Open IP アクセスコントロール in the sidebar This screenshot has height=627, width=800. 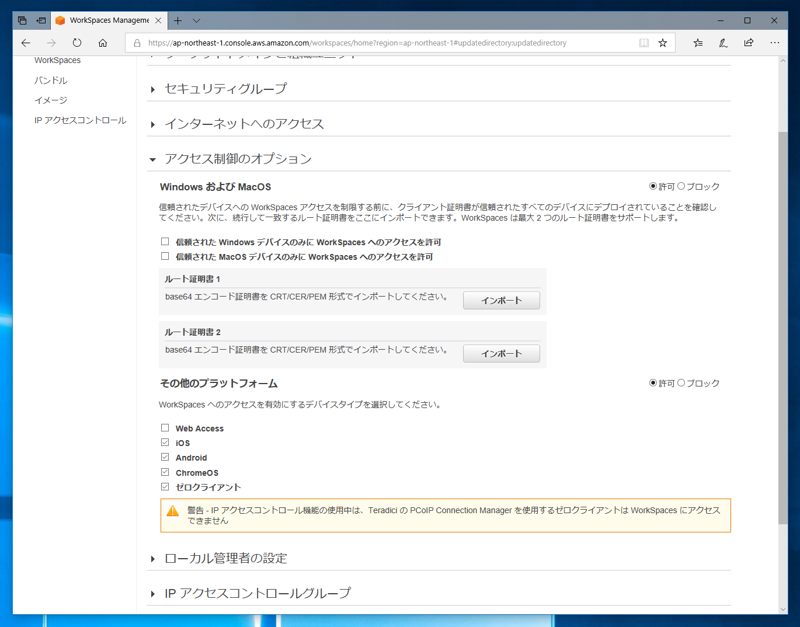(x=80, y=120)
